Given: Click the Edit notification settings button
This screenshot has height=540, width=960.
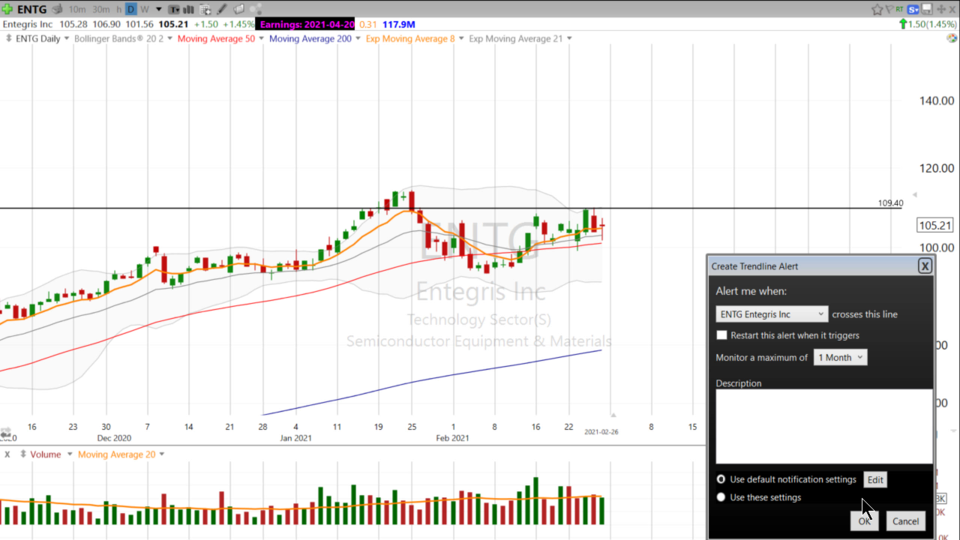Looking at the screenshot, I should pos(875,479).
